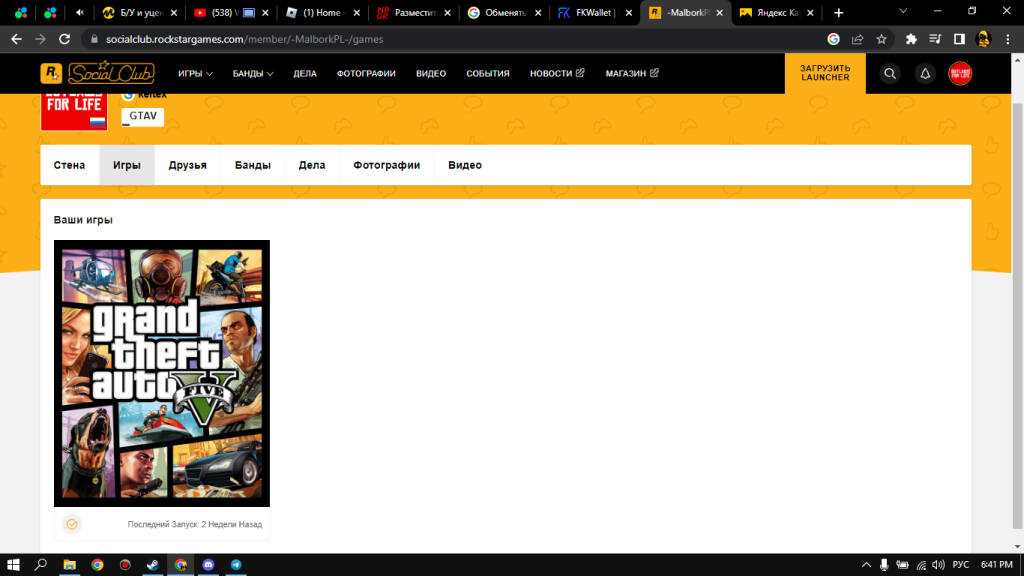Open the Видео profile tab

pos(464,165)
